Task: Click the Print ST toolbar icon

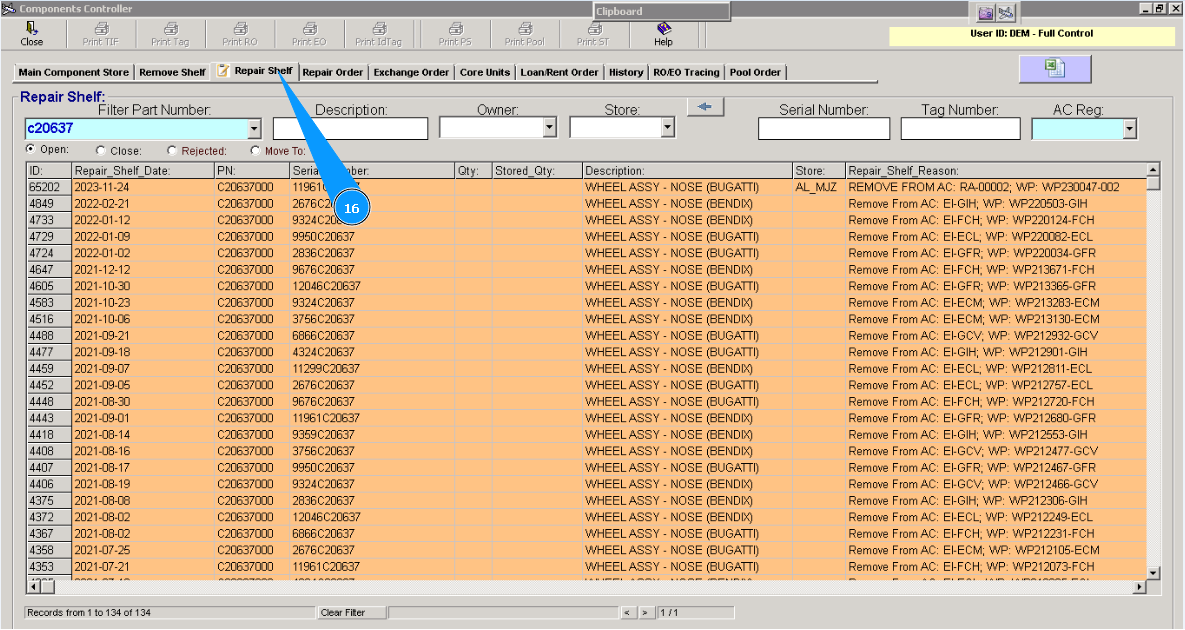Action: click(x=593, y=35)
